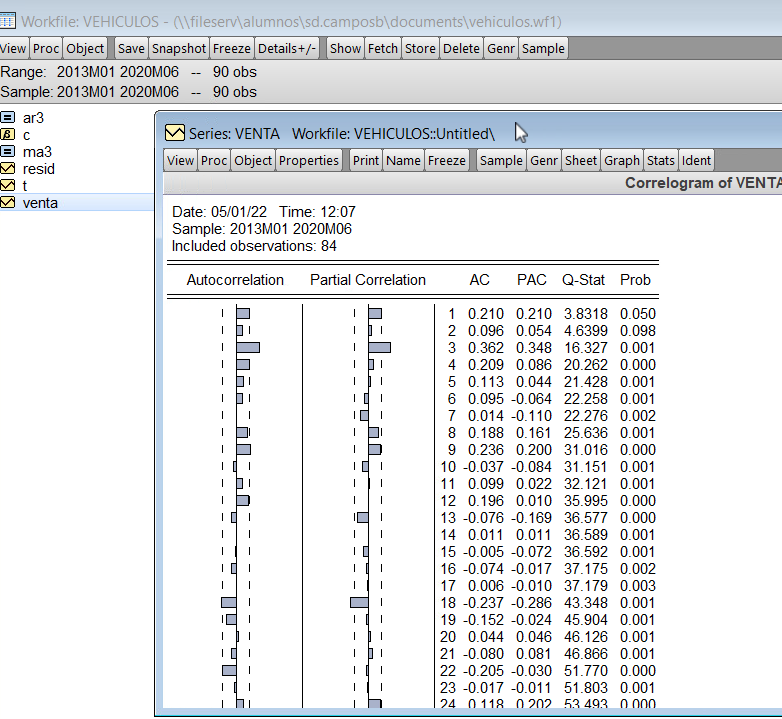Click Save in the workfile toolbar
Image resolution: width=782 pixels, height=719 pixels.
(x=131, y=48)
